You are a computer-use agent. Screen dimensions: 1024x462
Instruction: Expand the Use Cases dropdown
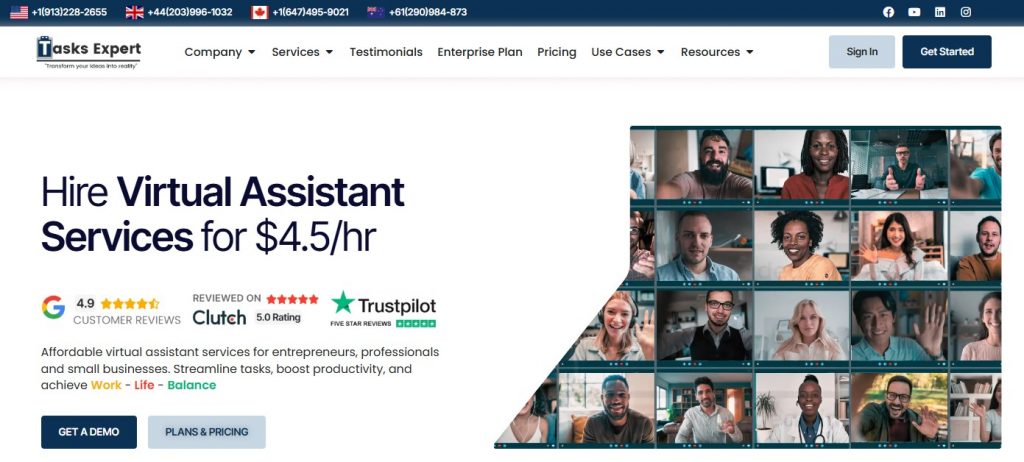tap(628, 52)
